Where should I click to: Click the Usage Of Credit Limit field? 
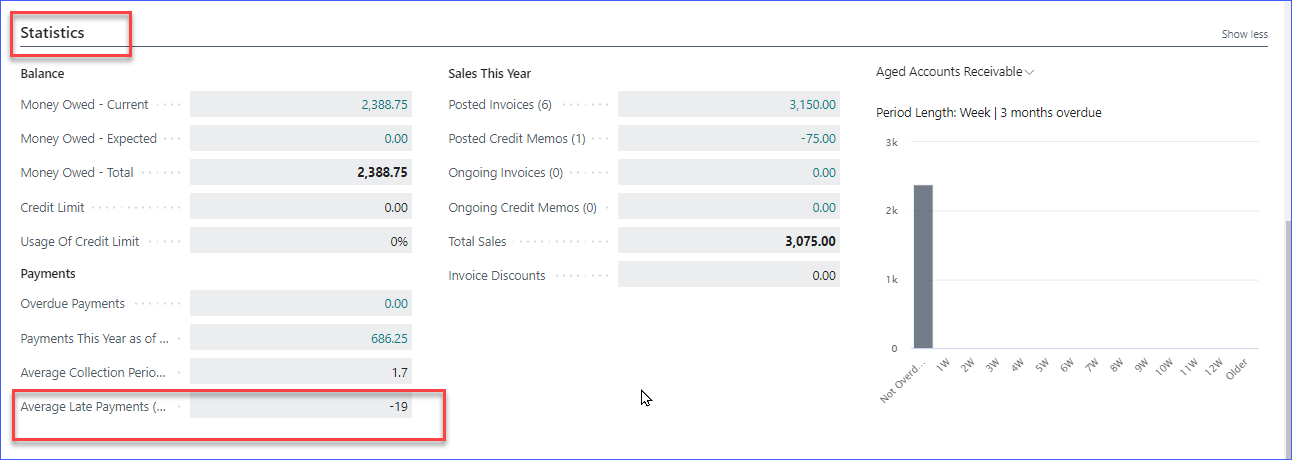(301, 241)
